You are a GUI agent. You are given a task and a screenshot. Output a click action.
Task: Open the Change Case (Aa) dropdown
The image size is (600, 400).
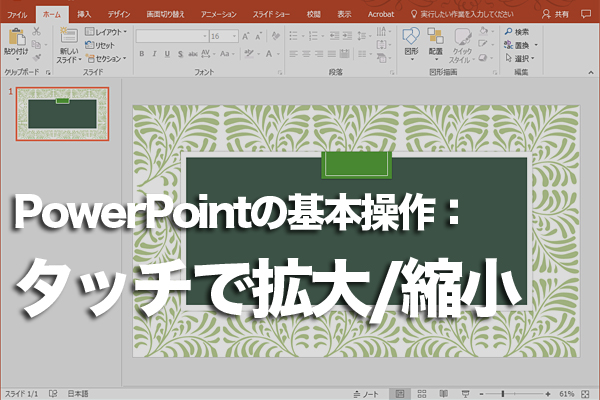click(227, 54)
